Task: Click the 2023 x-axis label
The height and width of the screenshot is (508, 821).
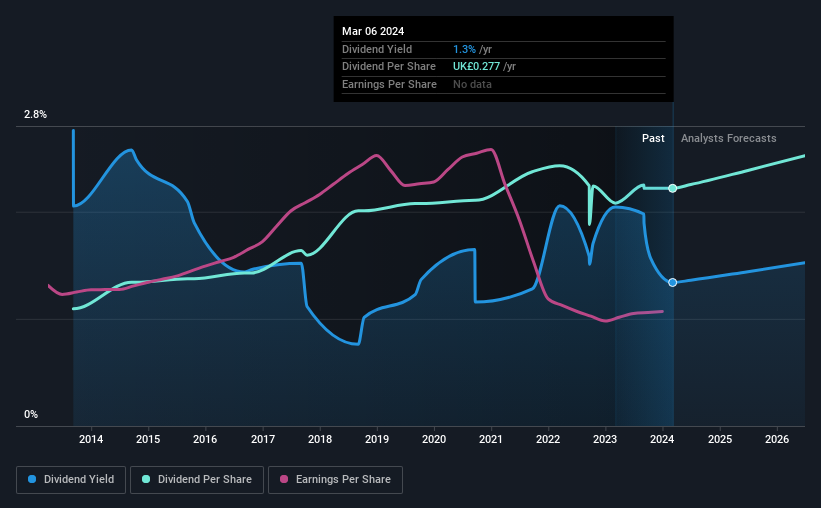Action: 605,439
